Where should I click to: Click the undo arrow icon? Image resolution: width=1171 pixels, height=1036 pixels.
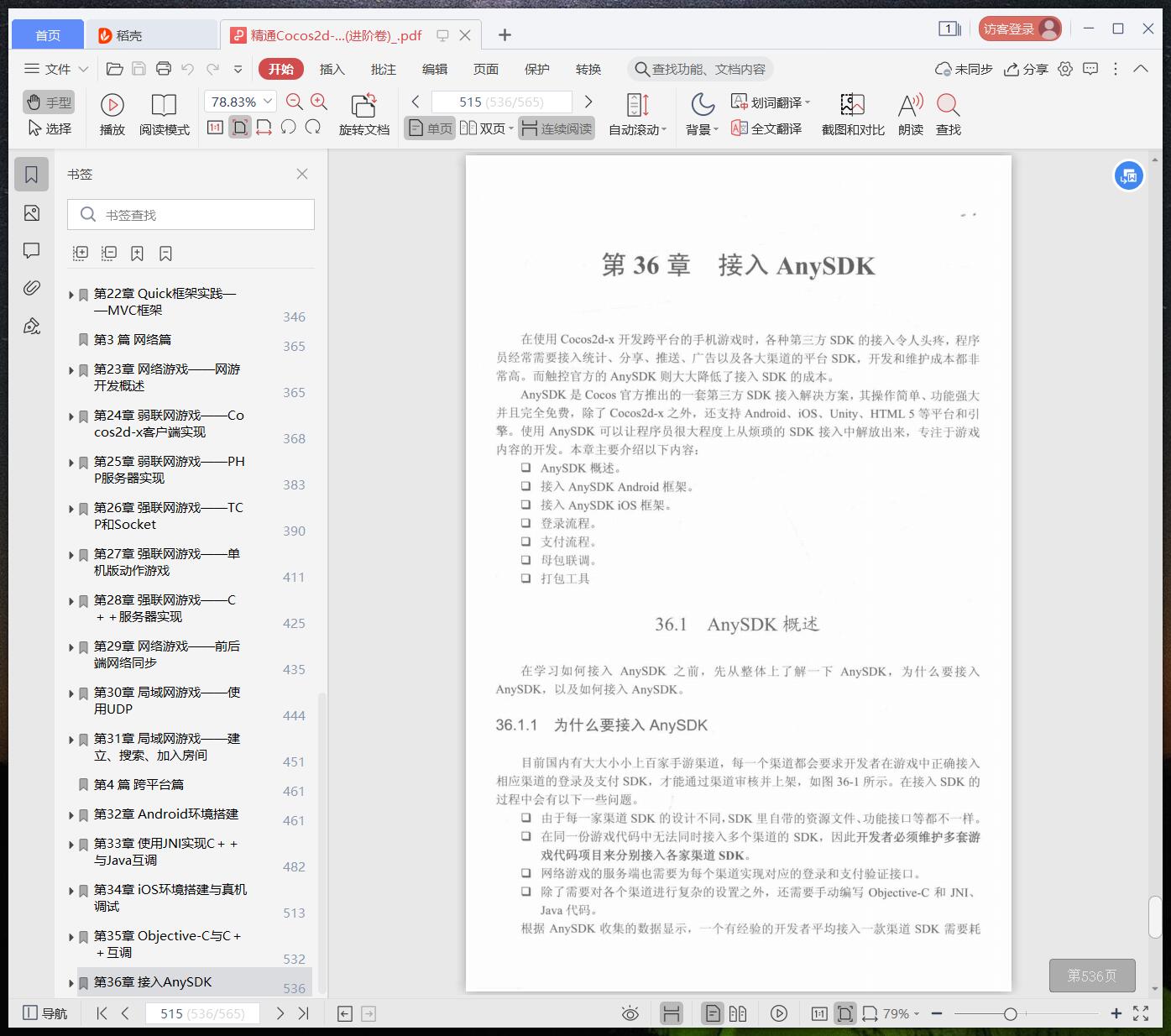188,69
